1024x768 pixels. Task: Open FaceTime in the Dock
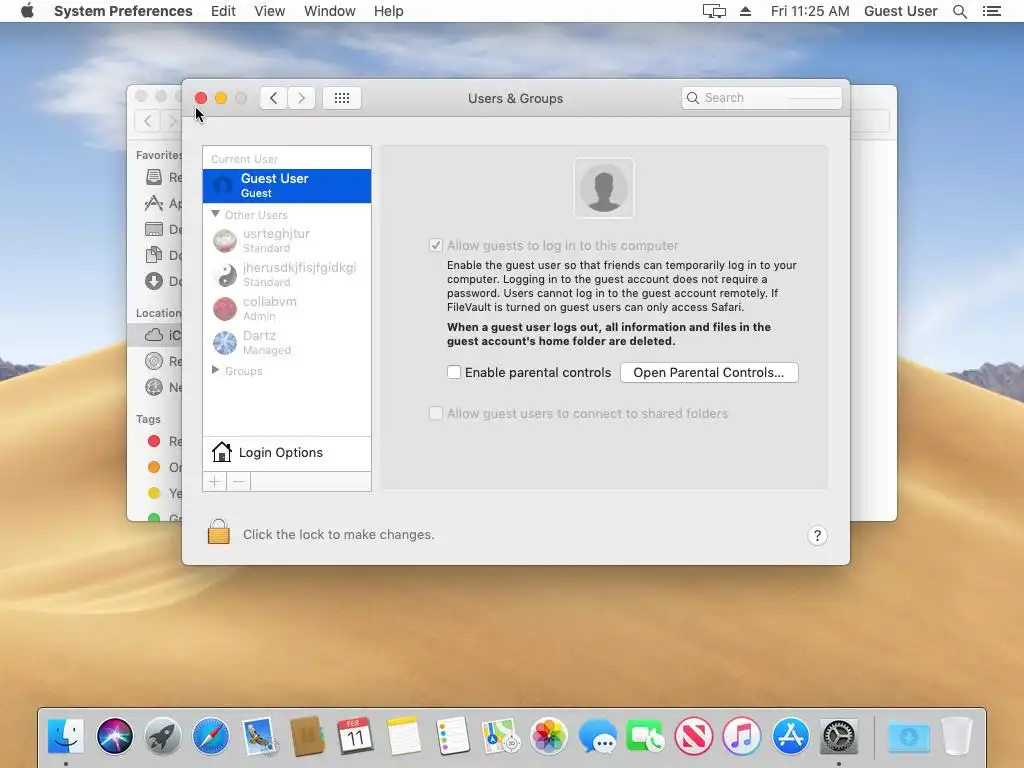tap(645, 736)
